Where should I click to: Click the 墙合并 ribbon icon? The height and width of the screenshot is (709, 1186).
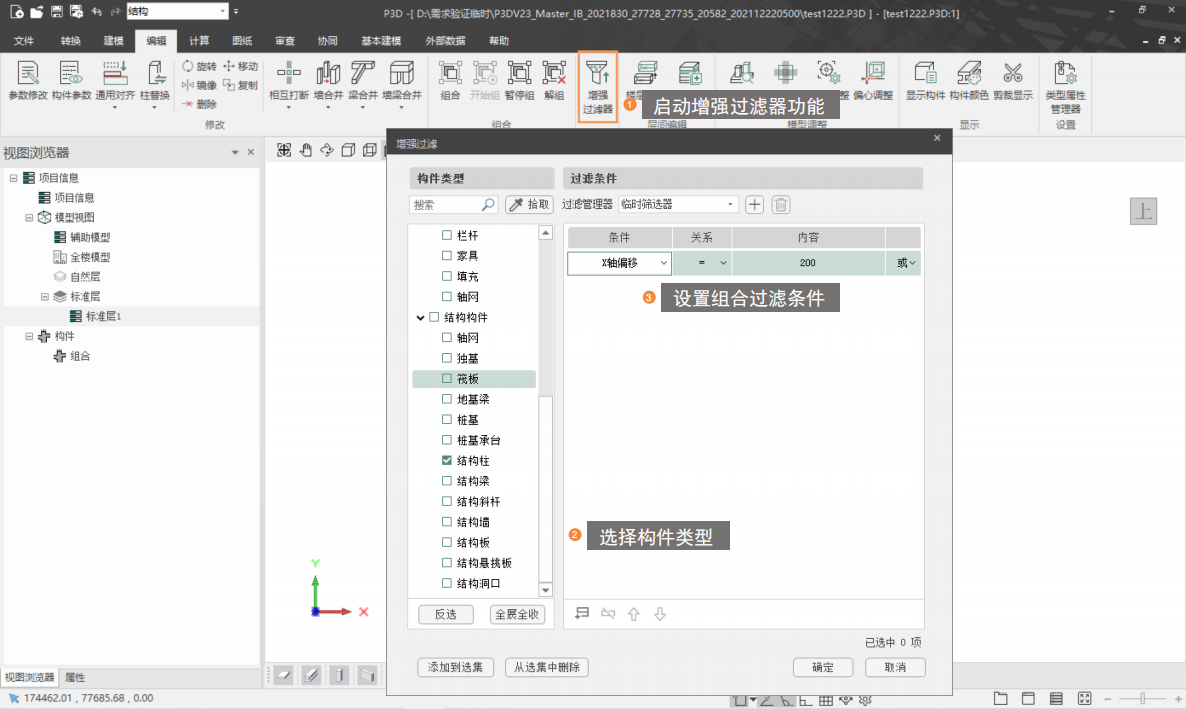(x=328, y=74)
